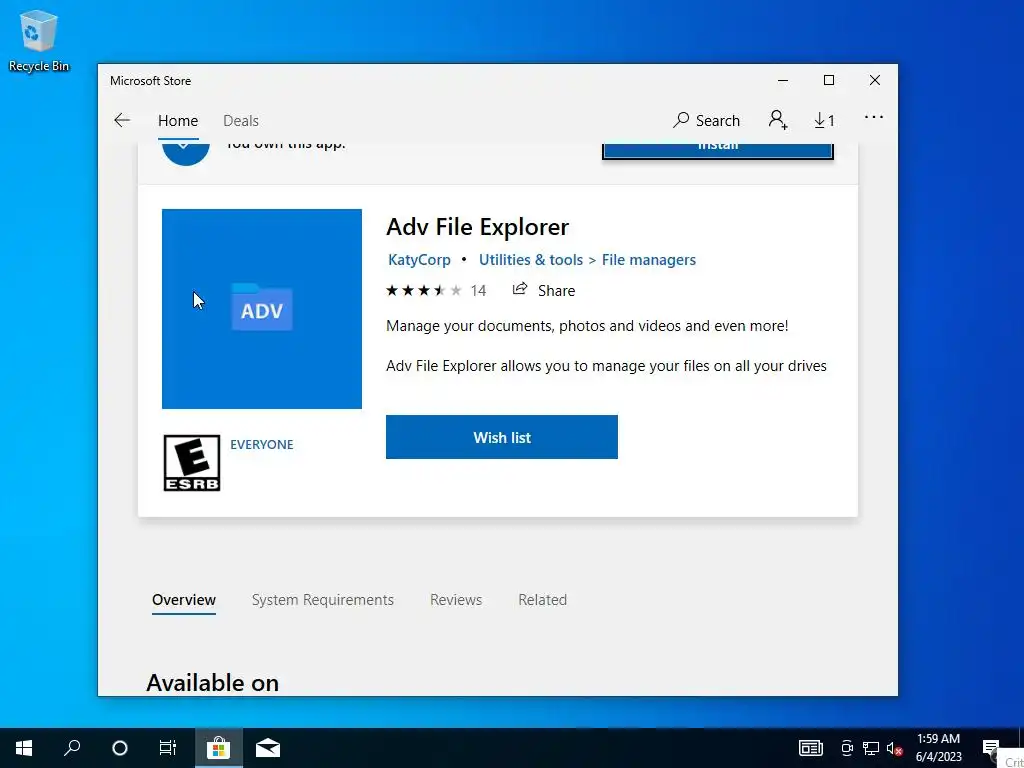The height and width of the screenshot is (768, 1024).
Task: Close the Microsoft Store window
Action: coord(874,80)
